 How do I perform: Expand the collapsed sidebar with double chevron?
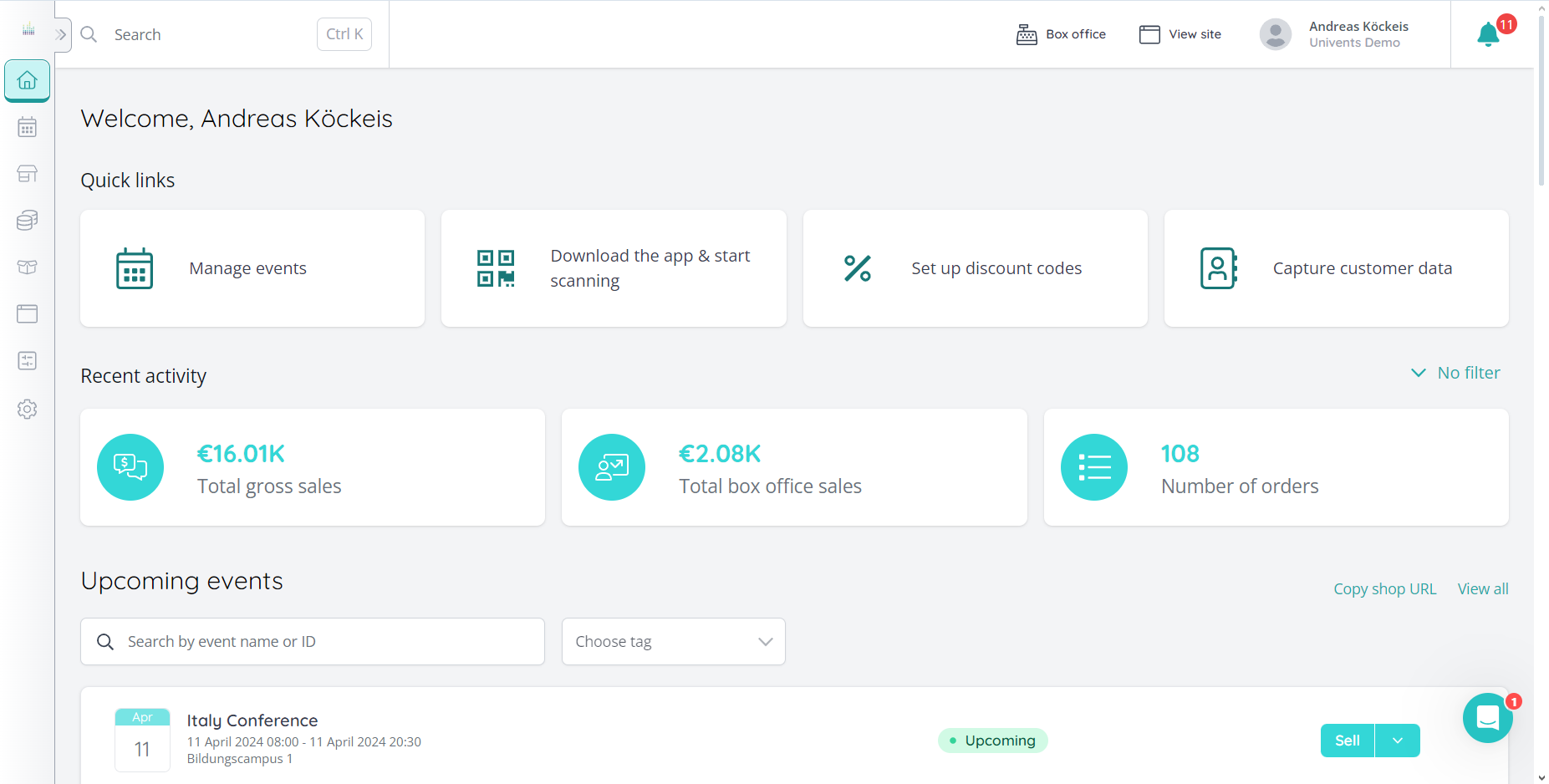(x=60, y=34)
